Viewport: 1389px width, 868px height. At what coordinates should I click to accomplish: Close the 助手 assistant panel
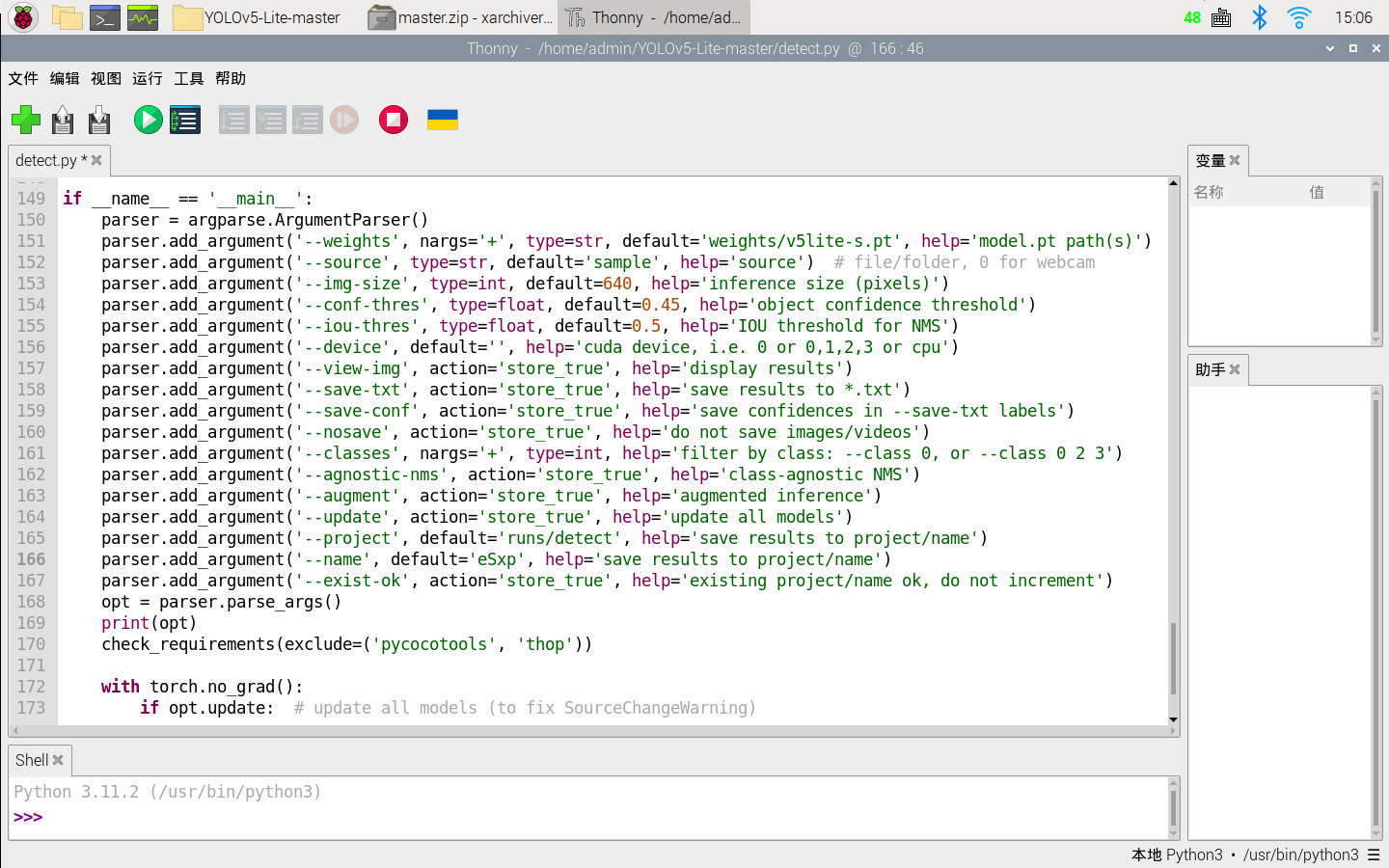point(1235,369)
